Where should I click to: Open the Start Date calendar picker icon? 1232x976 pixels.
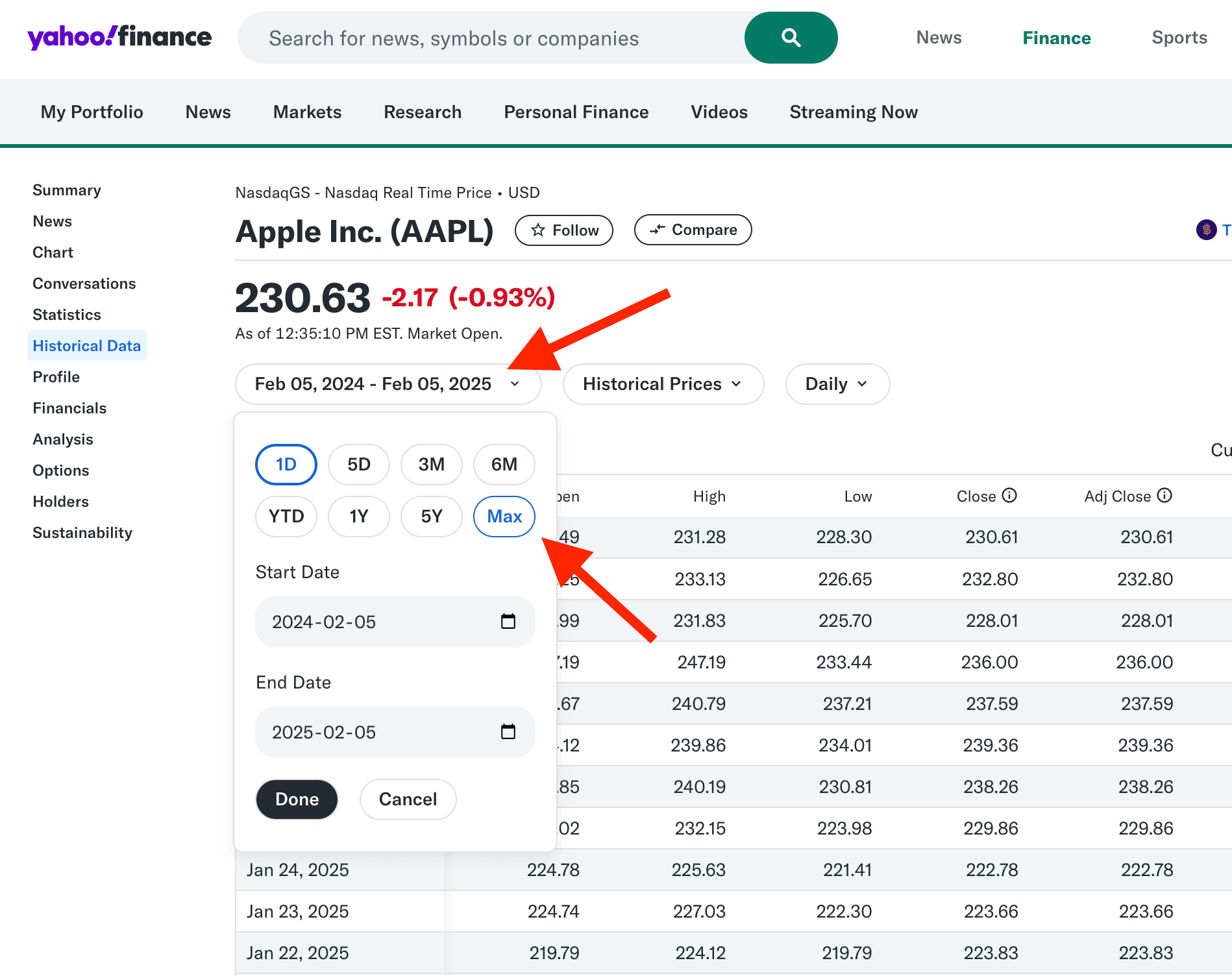508,622
